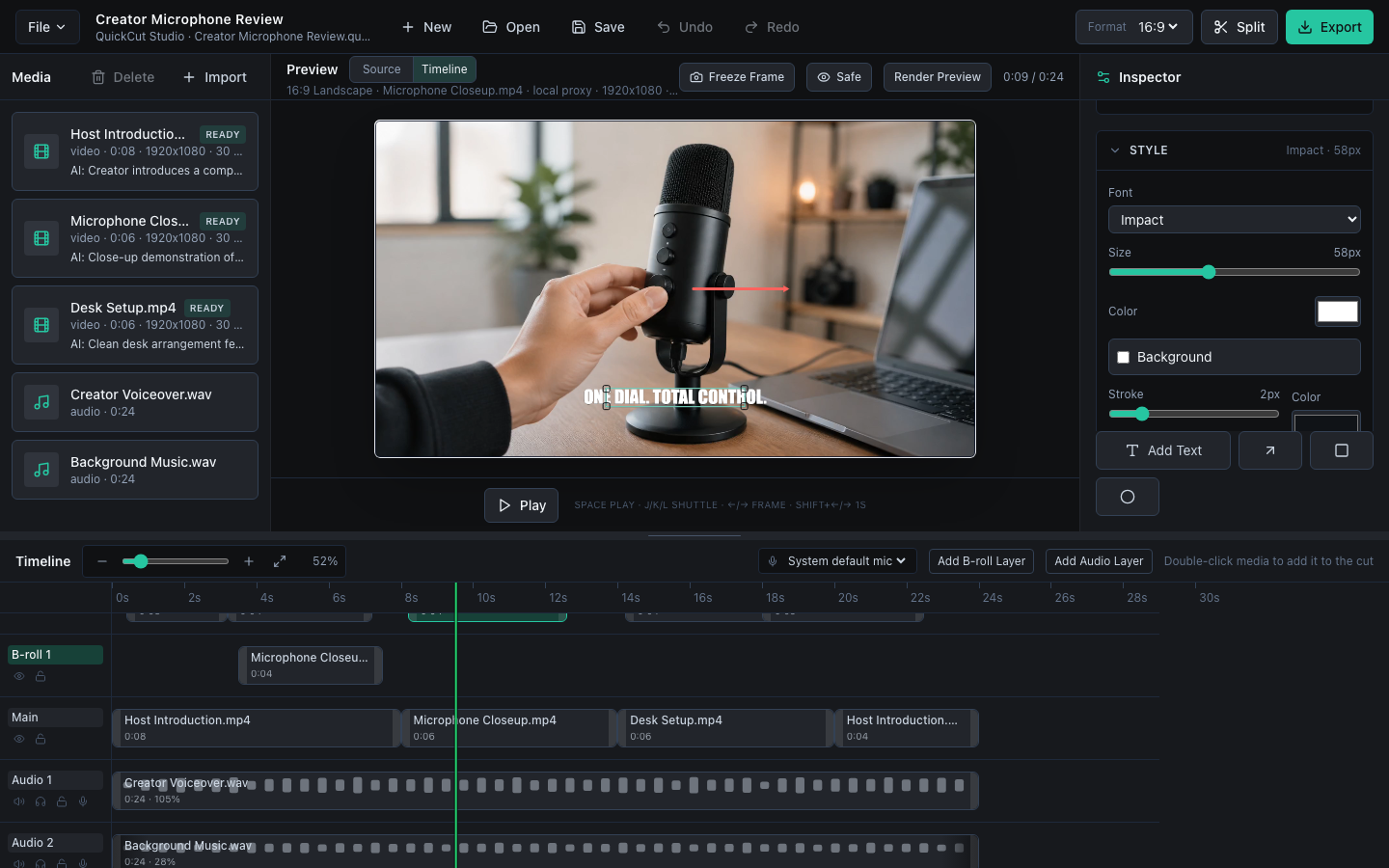Click the Undo button

coord(685,27)
